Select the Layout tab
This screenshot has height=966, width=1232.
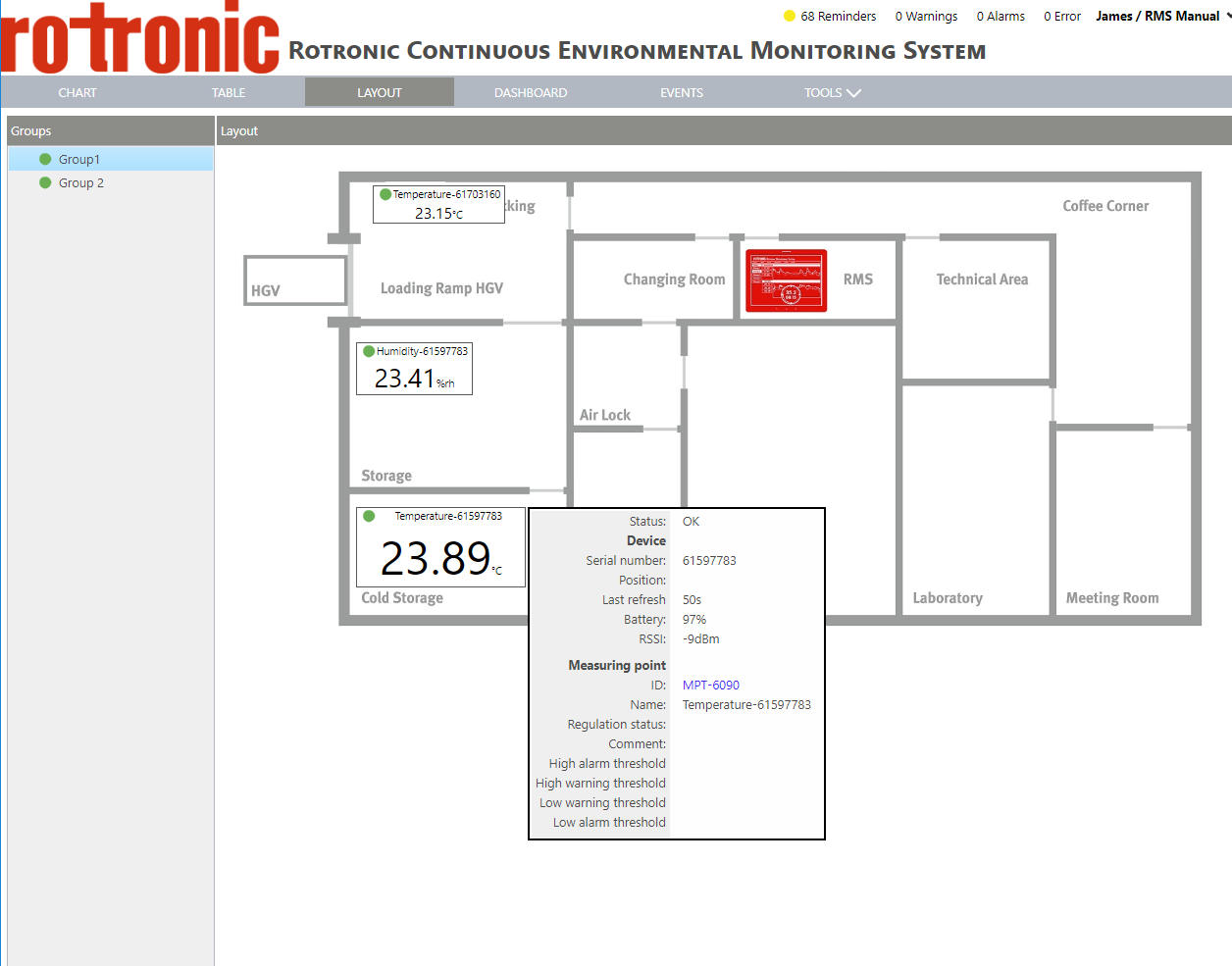coord(380,92)
